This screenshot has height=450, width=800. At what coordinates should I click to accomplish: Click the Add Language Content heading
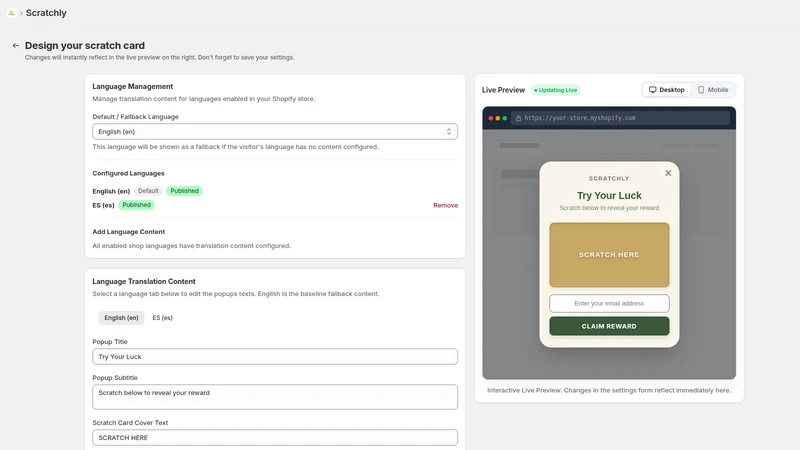tap(129, 232)
